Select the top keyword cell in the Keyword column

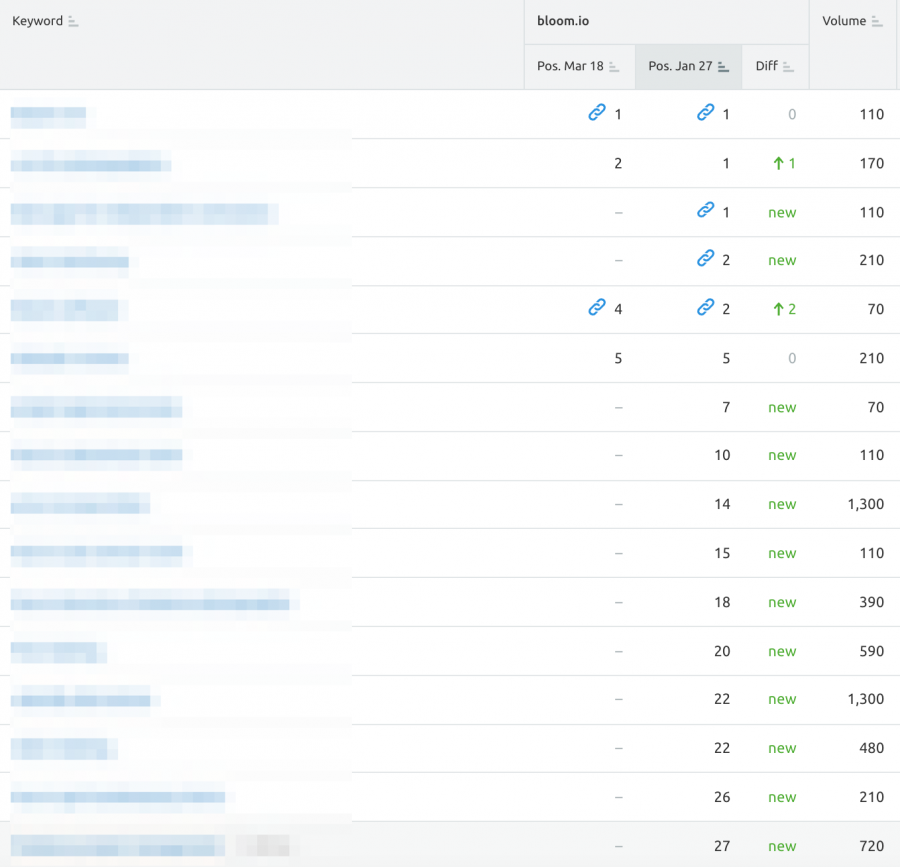pyautogui.click(x=50, y=114)
